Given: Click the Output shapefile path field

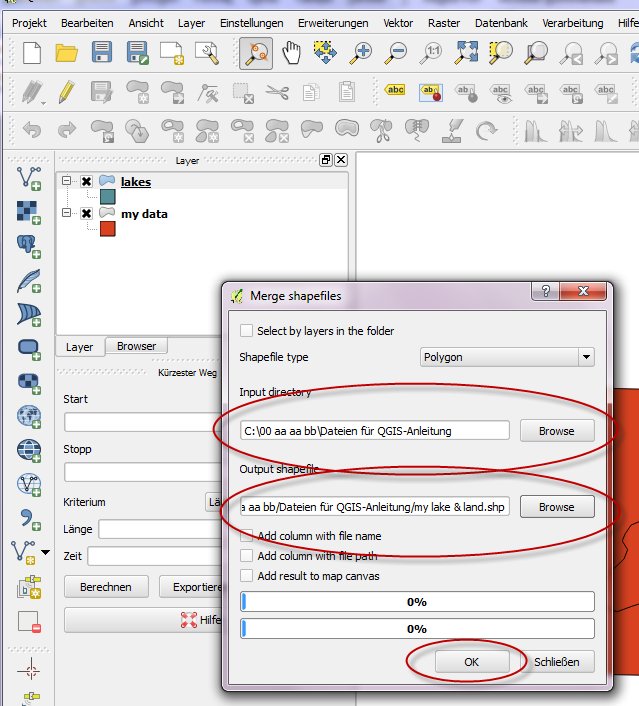Looking at the screenshot, I should (374, 507).
